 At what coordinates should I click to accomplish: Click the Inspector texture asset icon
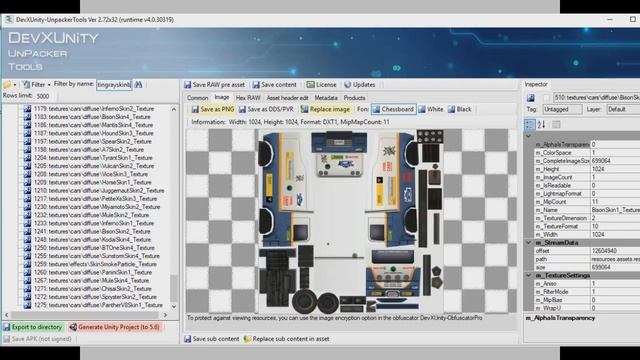pos(531,98)
